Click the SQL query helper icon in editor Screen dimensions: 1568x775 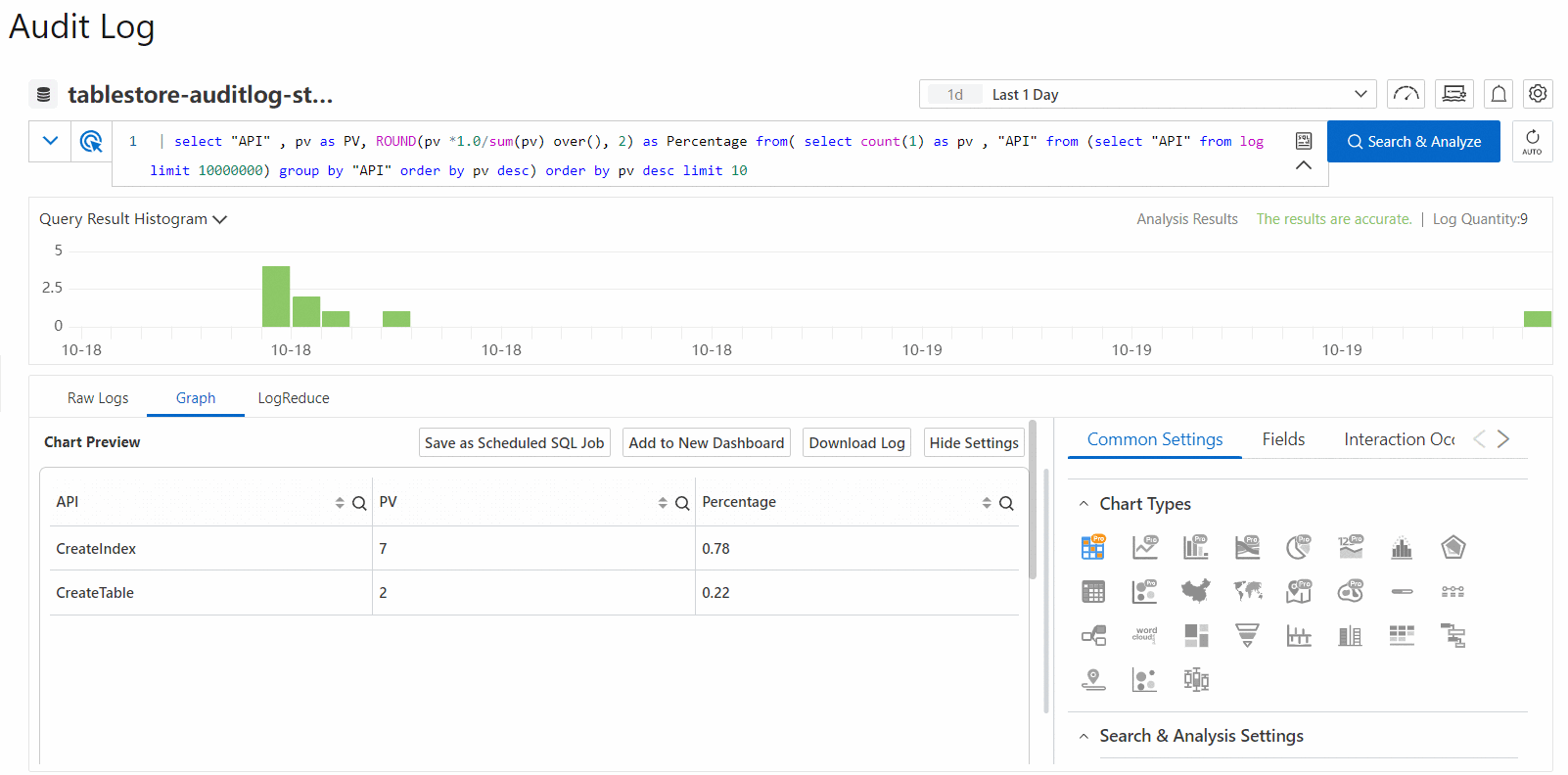click(1304, 141)
